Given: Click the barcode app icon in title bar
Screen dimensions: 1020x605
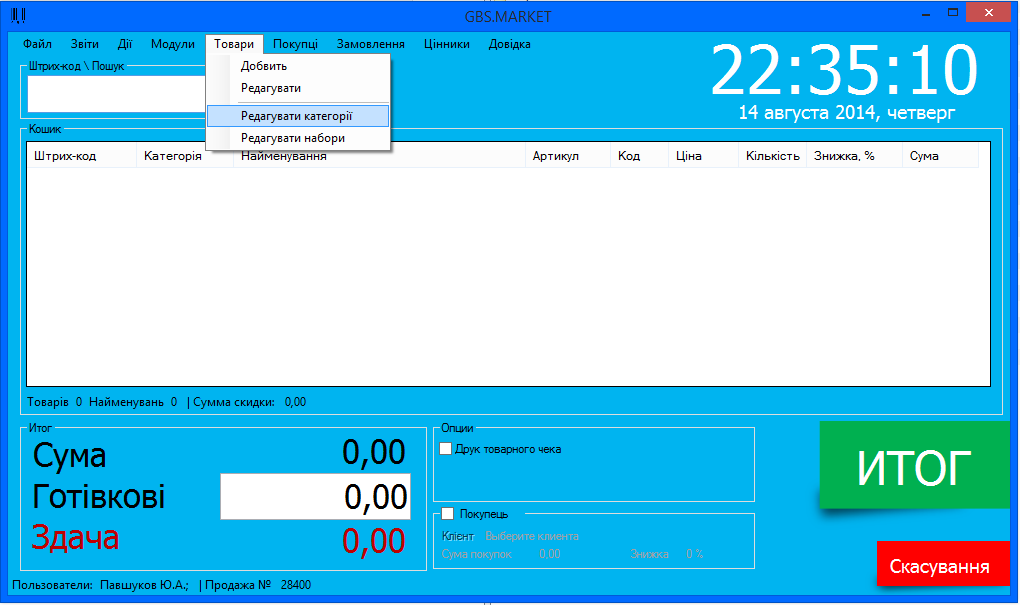Looking at the screenshot, I should tap(18, 15).
